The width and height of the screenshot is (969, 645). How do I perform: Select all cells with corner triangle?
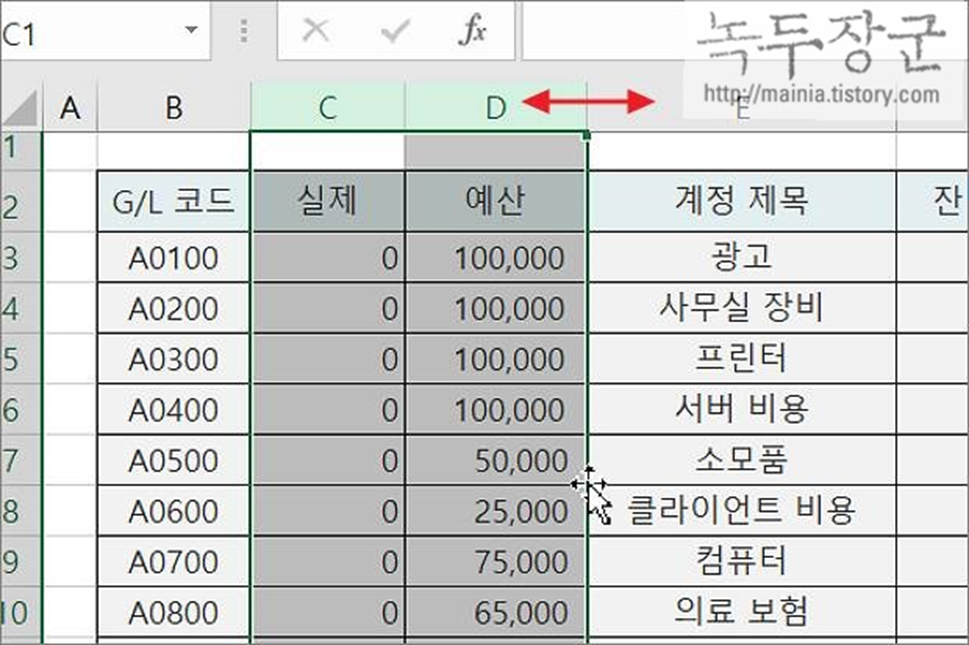[x=20, y=107]
